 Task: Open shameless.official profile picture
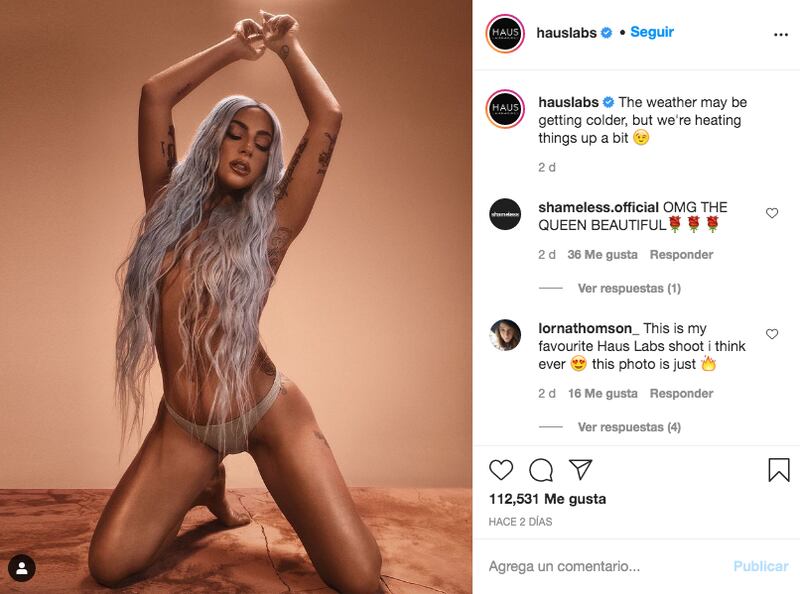point(505,214)
